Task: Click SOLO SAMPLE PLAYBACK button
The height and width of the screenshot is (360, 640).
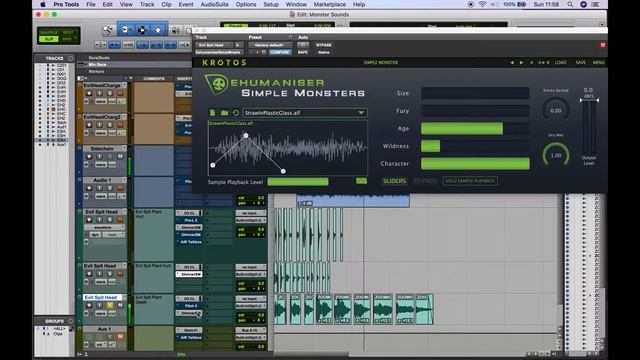Action: 470,181
